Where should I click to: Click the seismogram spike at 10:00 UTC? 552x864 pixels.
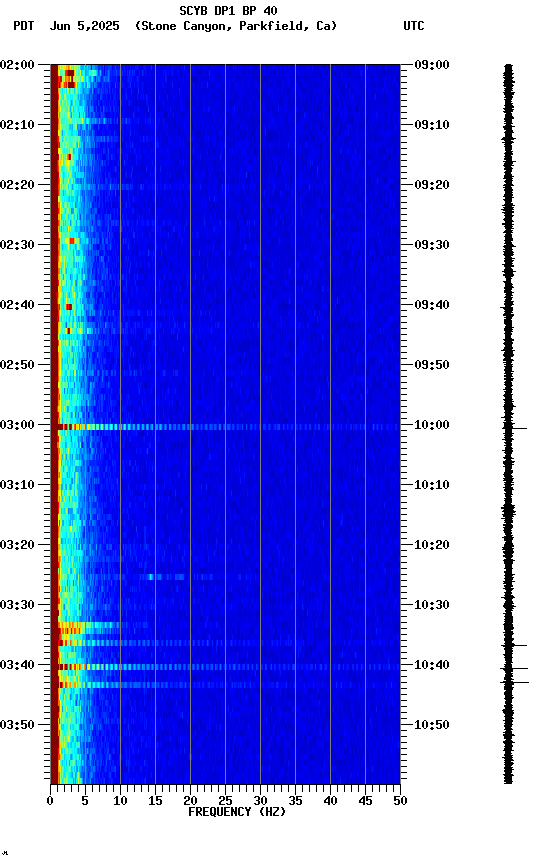pos(517,428)
